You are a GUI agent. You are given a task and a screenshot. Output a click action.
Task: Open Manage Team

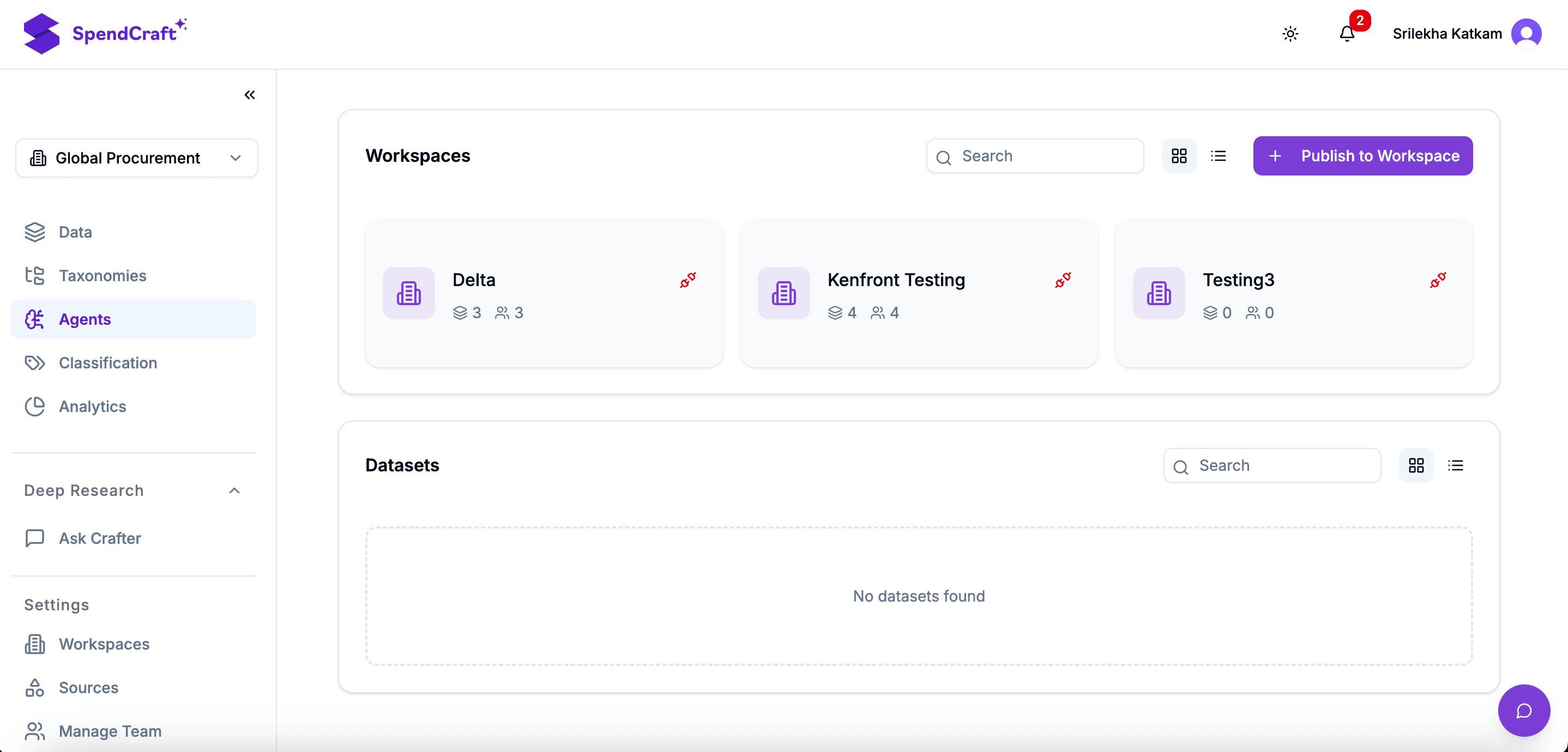tap(110, 731)
